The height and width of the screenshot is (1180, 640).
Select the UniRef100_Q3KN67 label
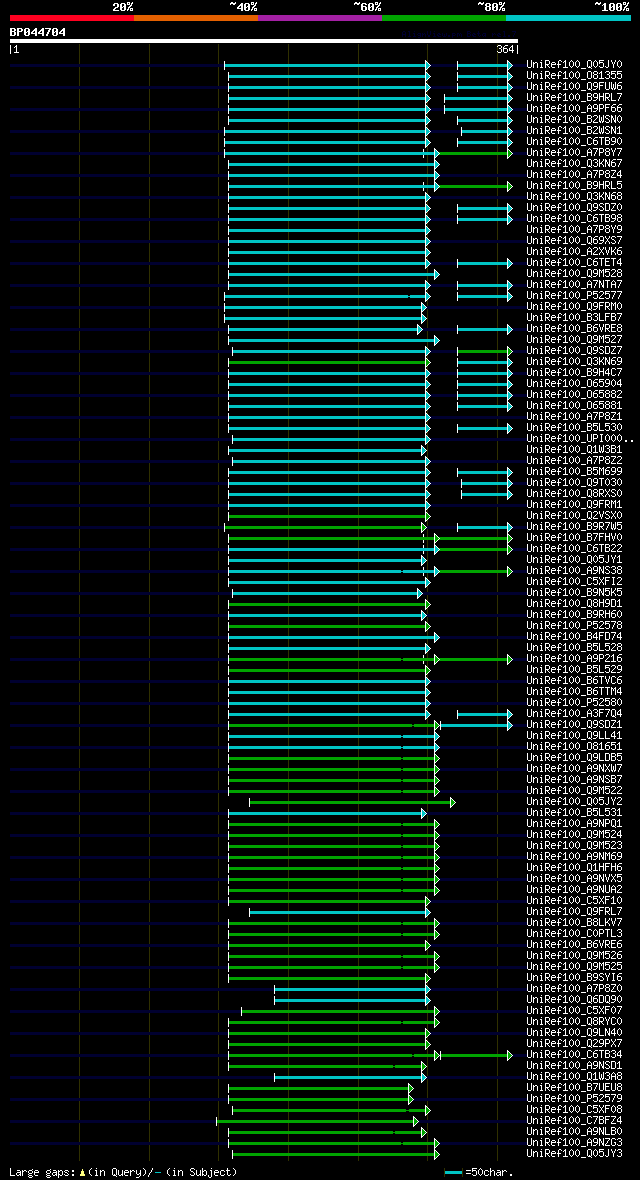pyautogui.click(x=574, y=163)
